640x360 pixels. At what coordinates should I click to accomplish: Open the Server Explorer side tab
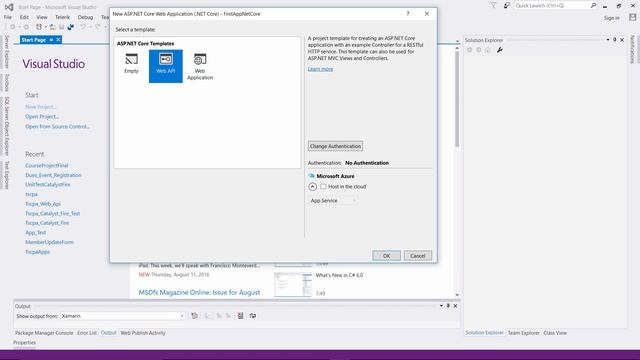click(x=7, y=52)
